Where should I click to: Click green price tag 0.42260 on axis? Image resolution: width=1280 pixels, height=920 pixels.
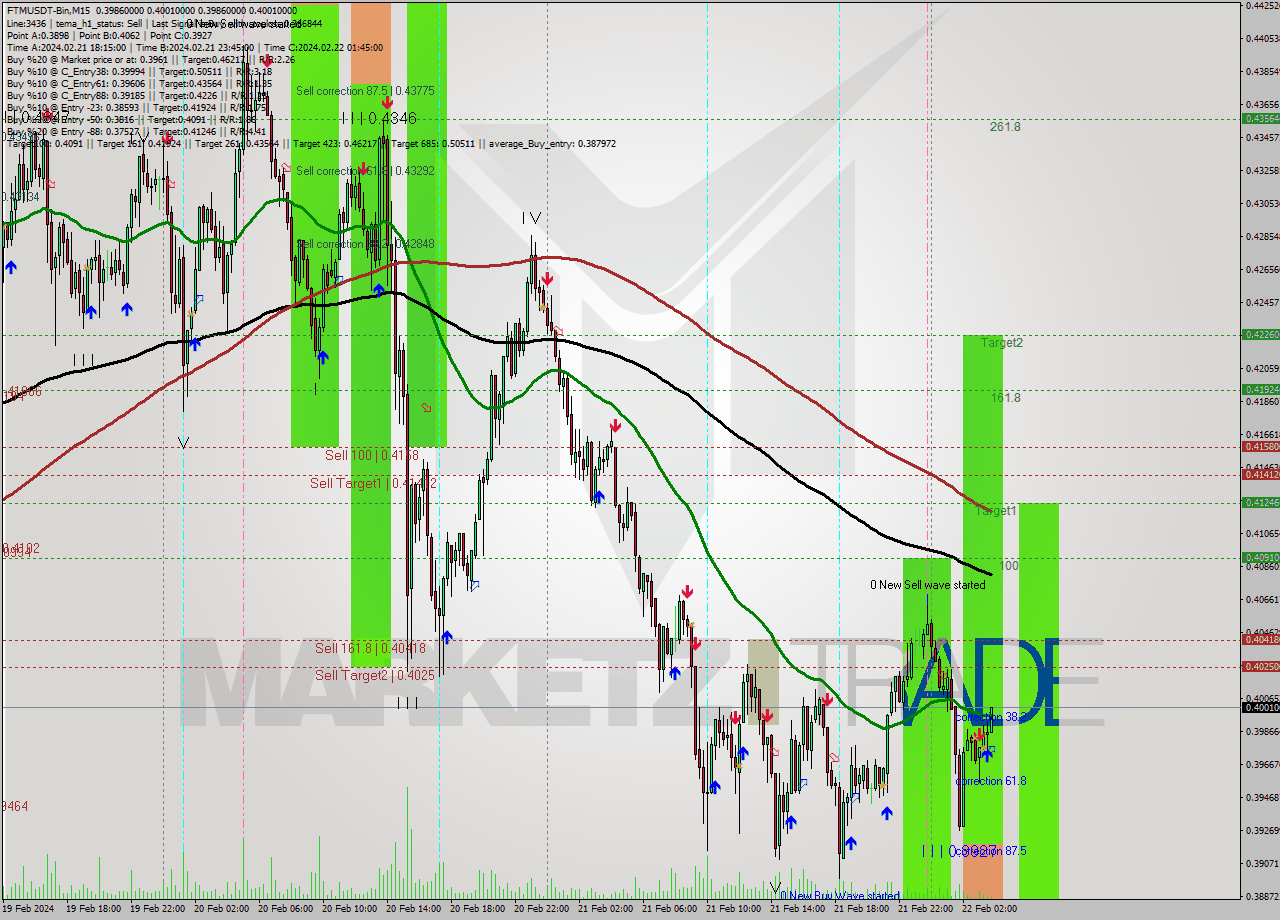click(1260, 334)
